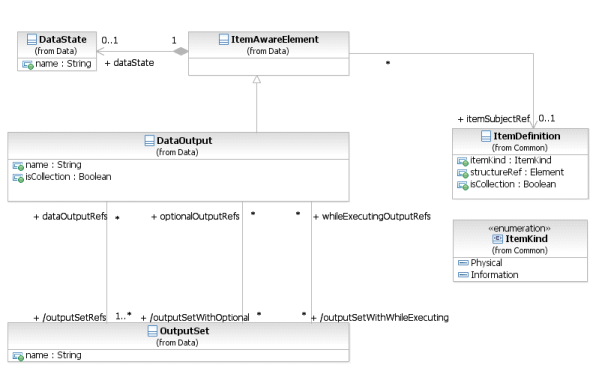Select the name attribute in DataState
The width and height of the screenshot is (599, 371).
point(57,64)
